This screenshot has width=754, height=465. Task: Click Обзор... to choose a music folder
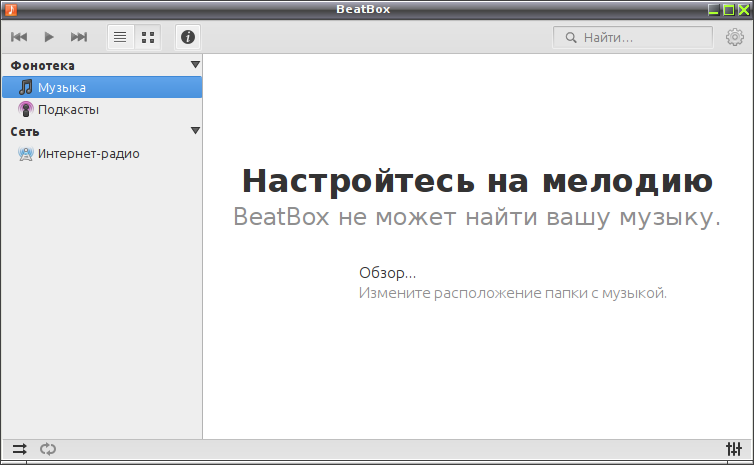pyautogui.click(x=388, y=273)
